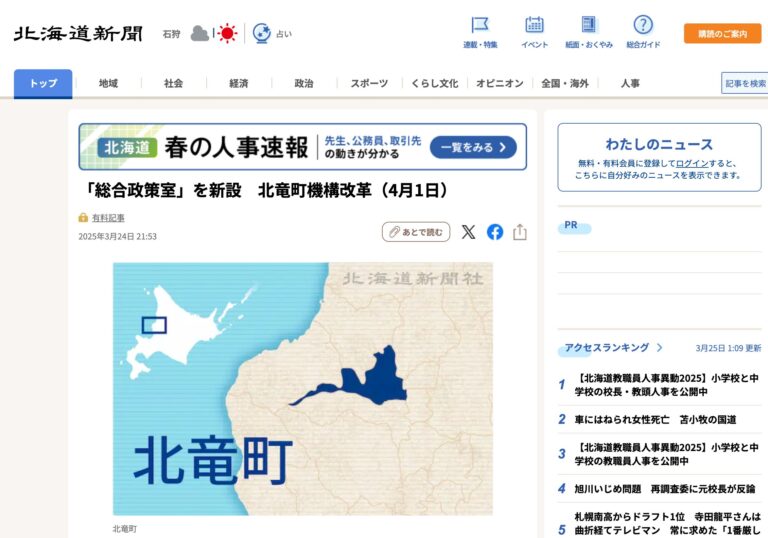Click the 北竜町 map image
The width and height of the screenshot is (768, 538).
click(302, 388)
